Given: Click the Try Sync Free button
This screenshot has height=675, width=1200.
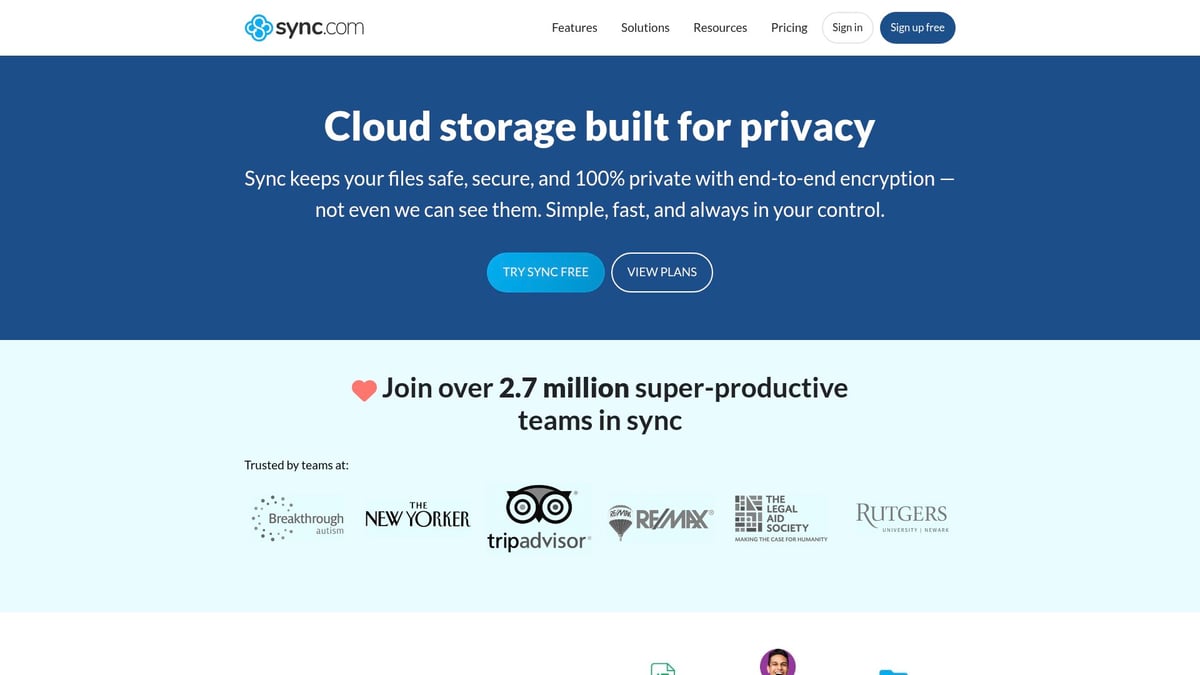Looking at the screenshot, I should [x=545, y=271].
